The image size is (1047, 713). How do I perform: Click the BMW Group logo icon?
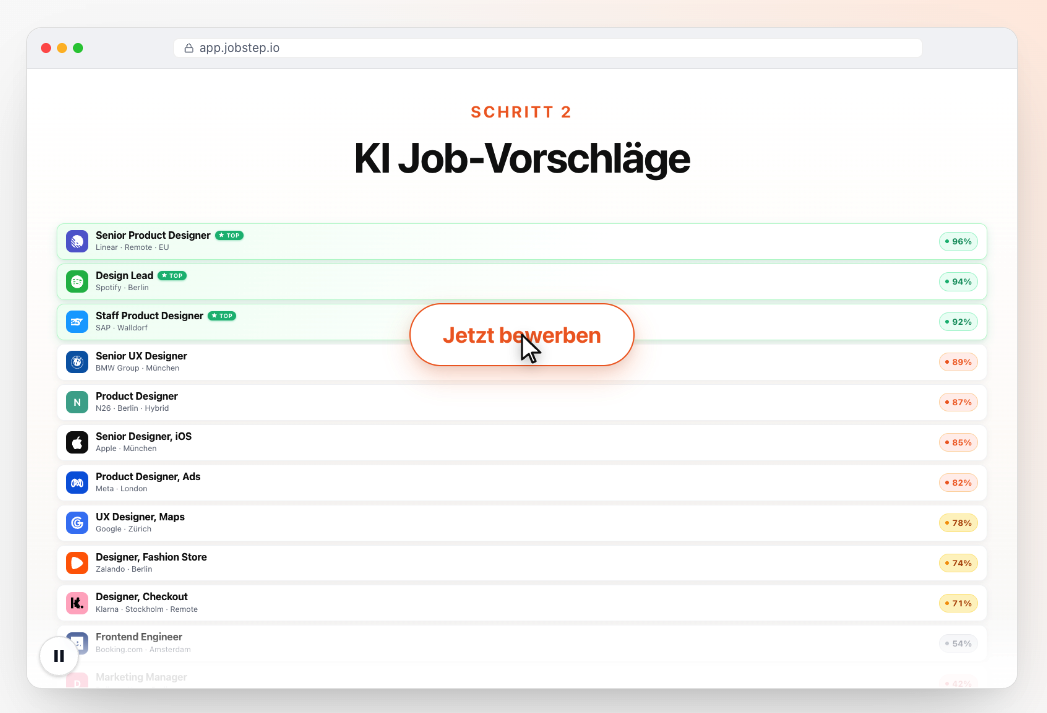click(x=77, y=362)
